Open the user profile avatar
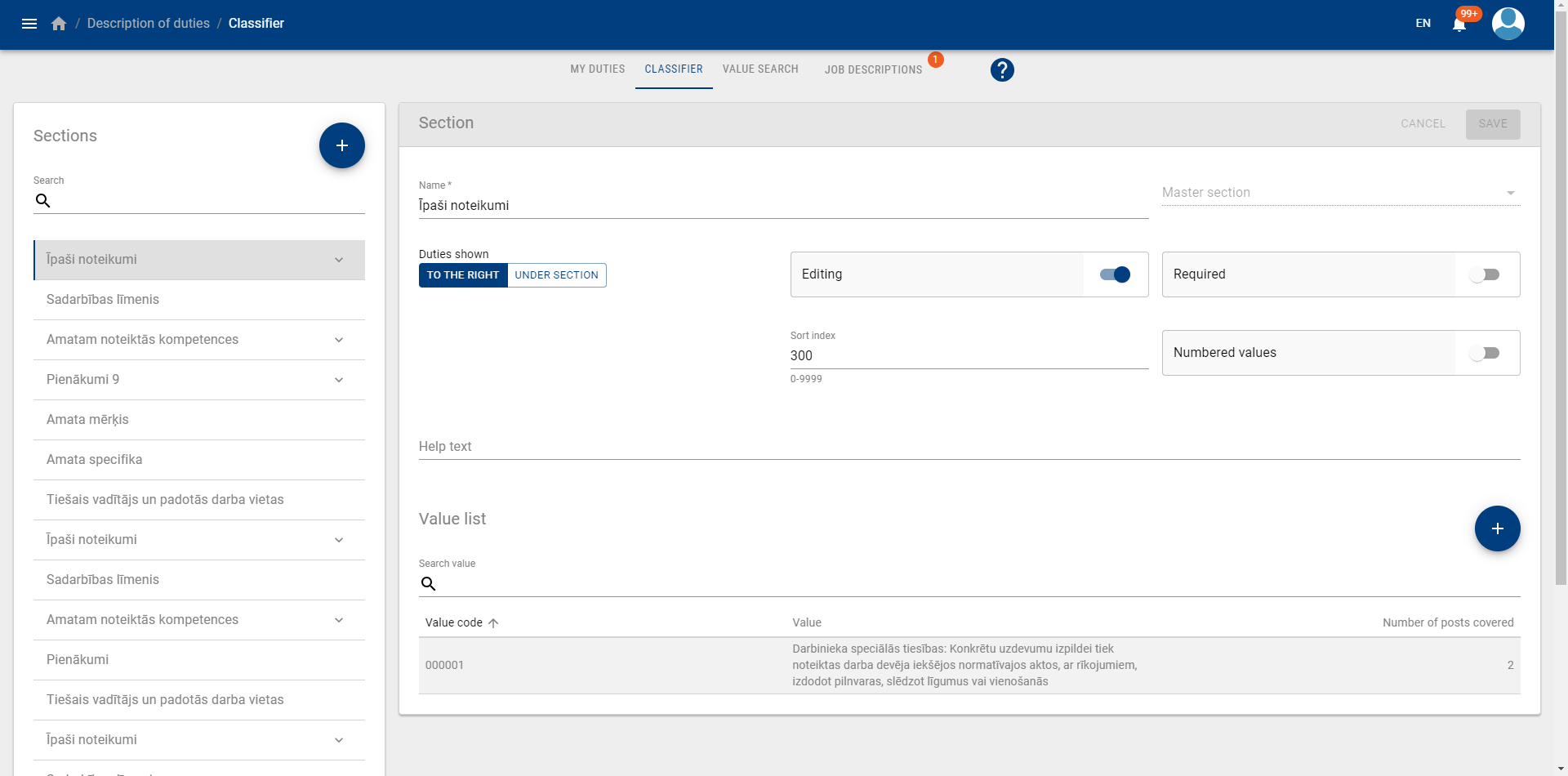 pyautogui.click(x=1508, y=24)
